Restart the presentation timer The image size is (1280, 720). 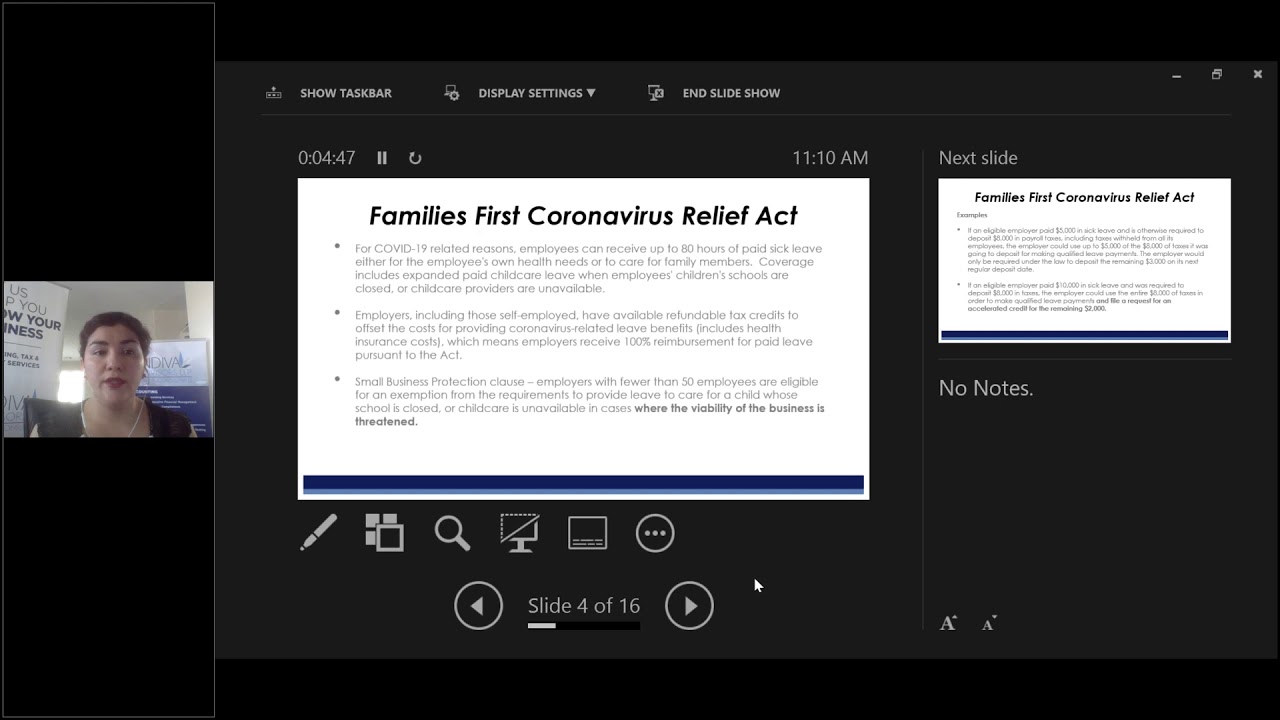click(415, 158)
